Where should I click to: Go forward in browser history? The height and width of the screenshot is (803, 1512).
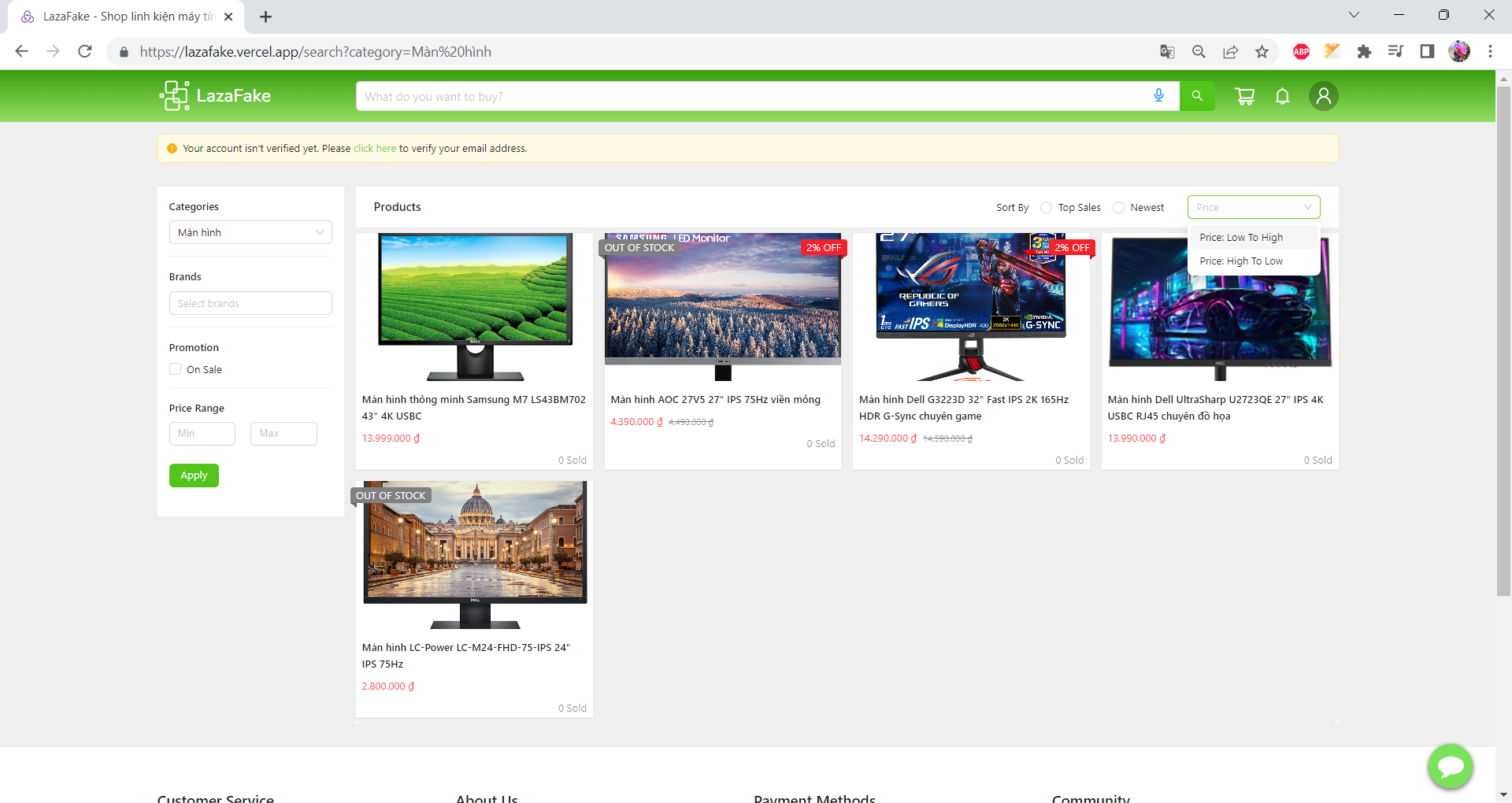[53, 51]
